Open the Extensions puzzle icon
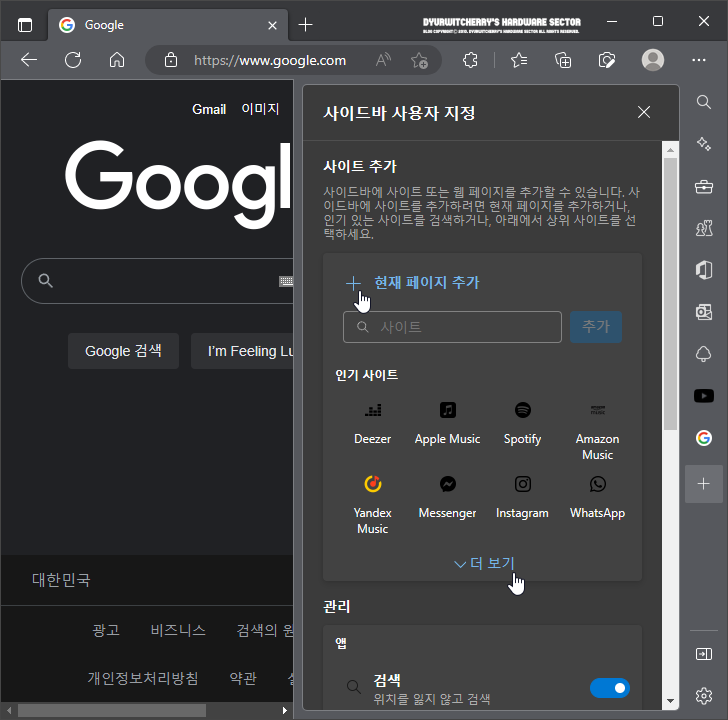This screenshot has width=728, height=720. point(470,60)
